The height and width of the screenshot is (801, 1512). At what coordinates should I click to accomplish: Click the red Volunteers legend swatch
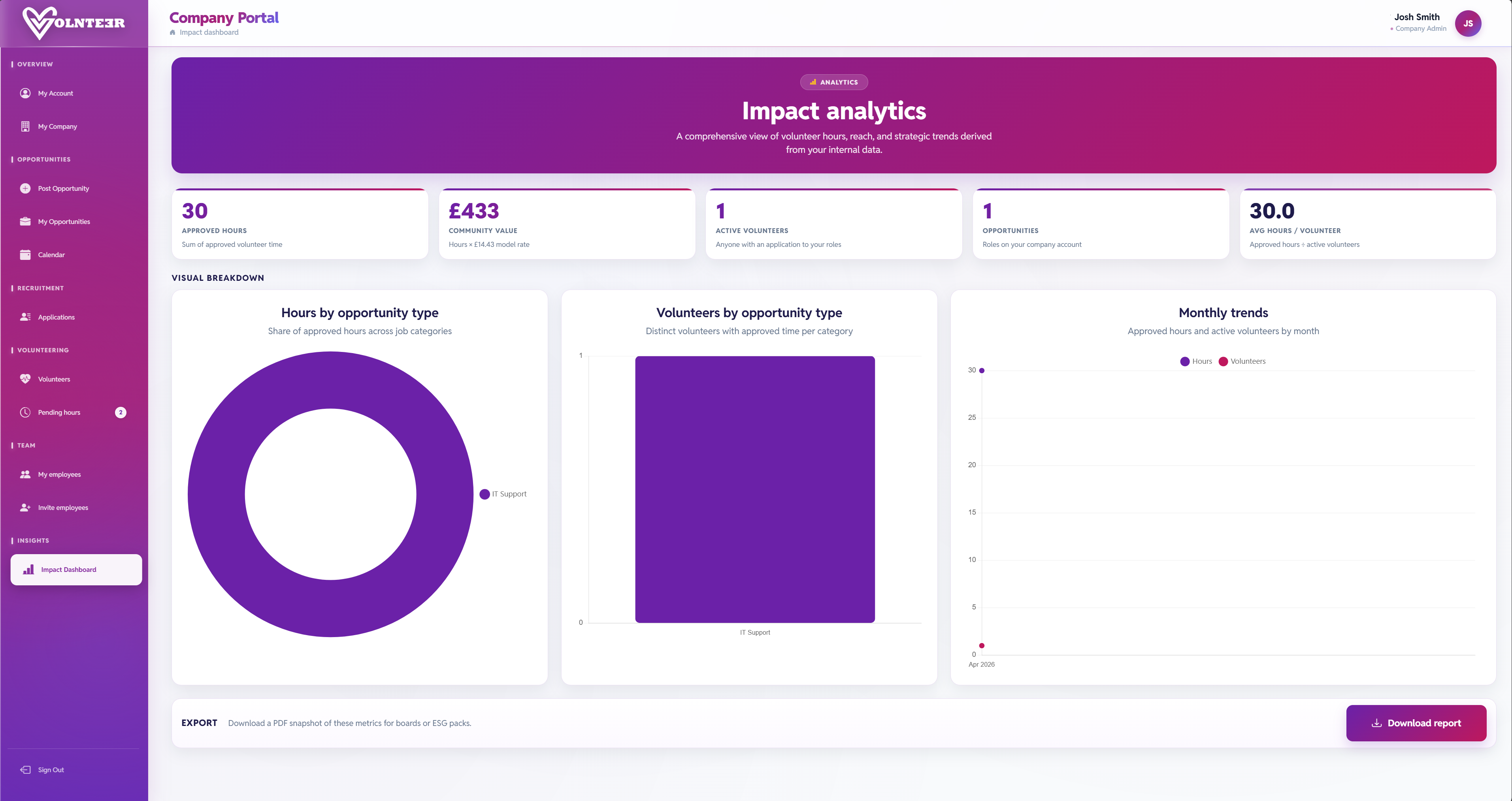[x=1223, y=361]
